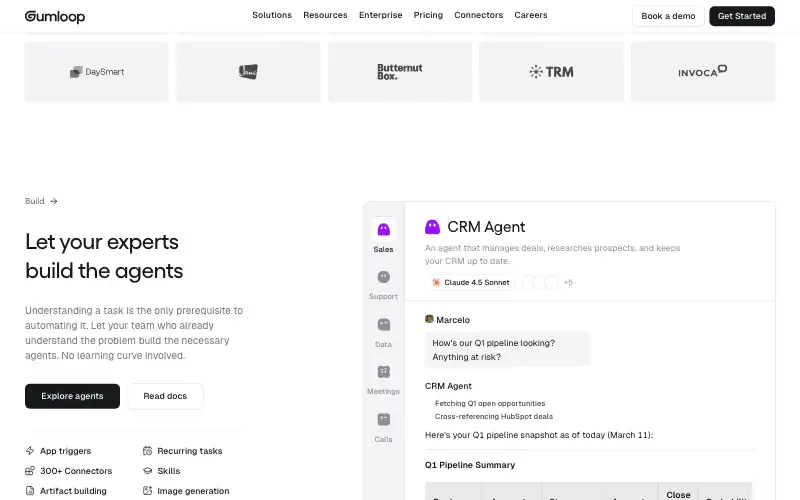Screen dimensions: 800x500
Task: Click the Claude 4.5 Sonnet model chip
Action: point(470,282)
